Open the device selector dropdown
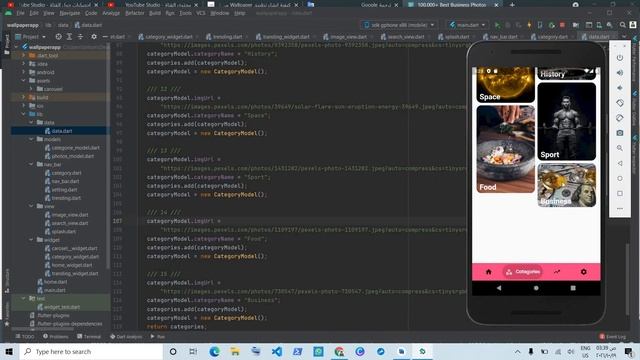 (400, 25)
